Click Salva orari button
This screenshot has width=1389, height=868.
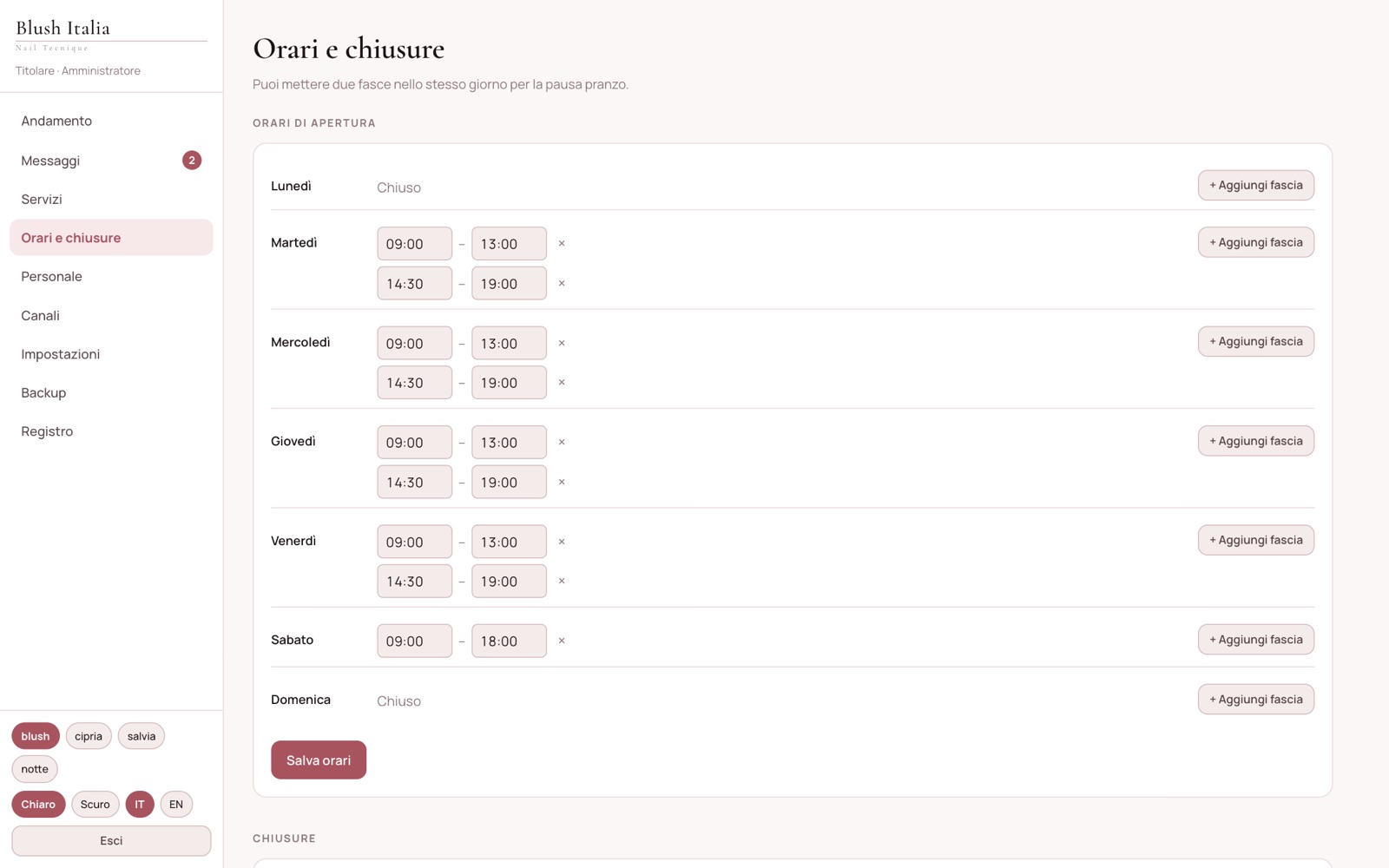pos(319,760)
